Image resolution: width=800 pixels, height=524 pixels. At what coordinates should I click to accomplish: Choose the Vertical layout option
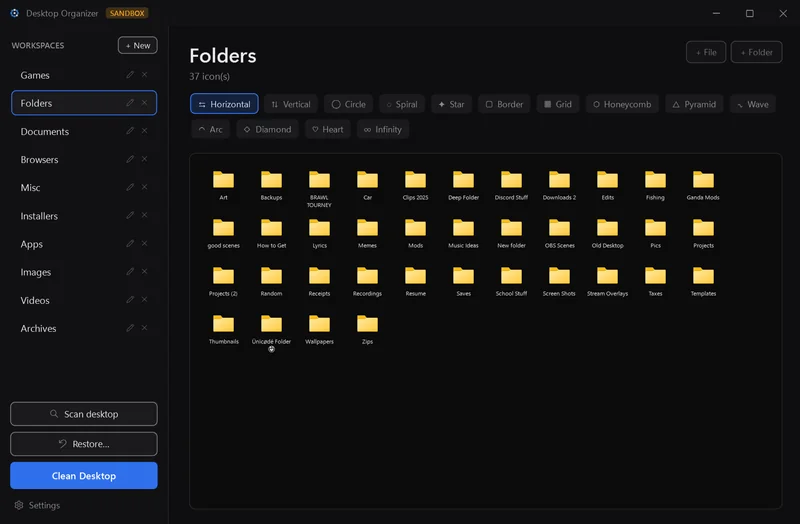[291, 104]
